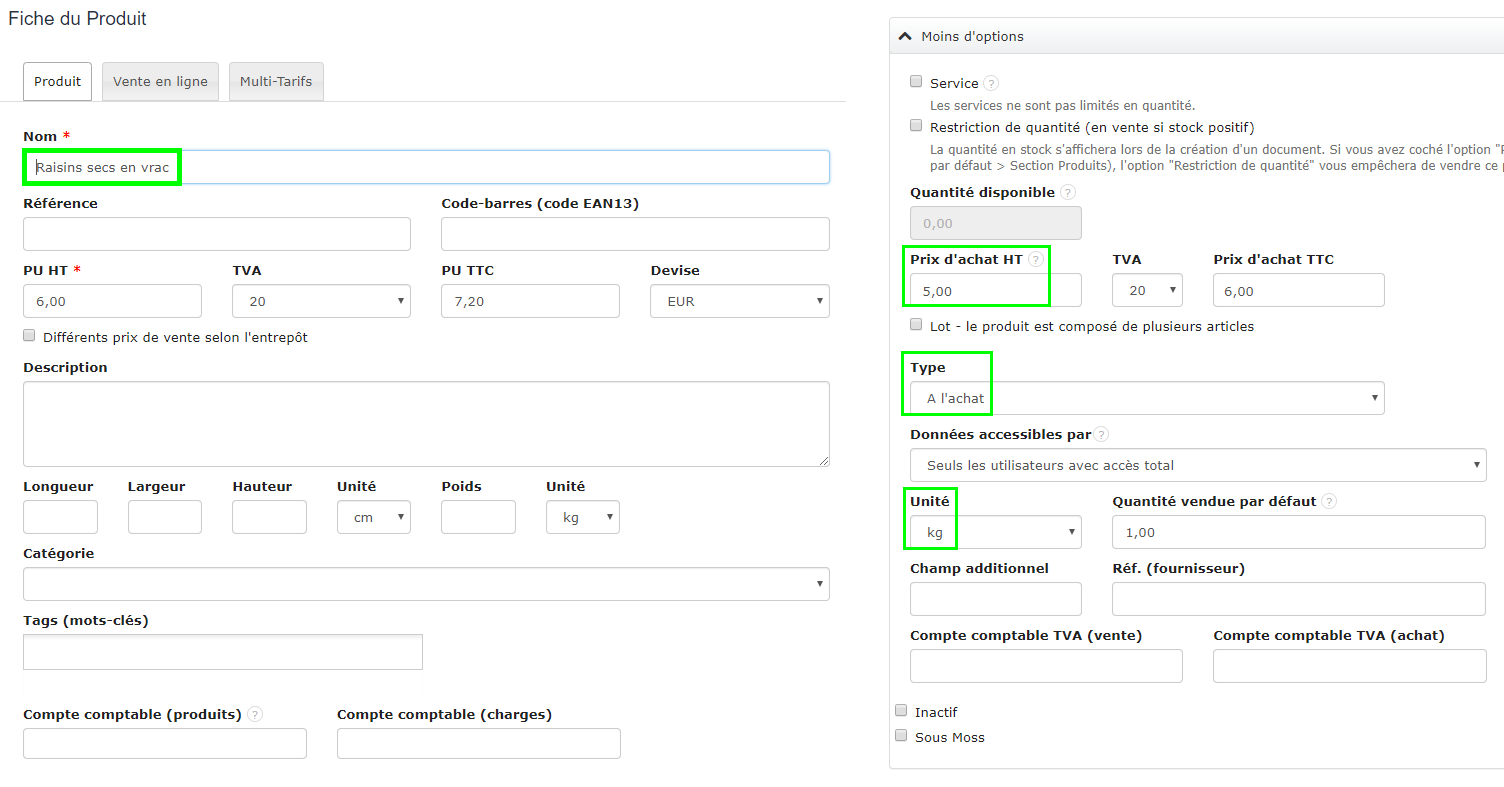Enable Lot - produit composé de plusieurs articles
This screenshot has height=787, width=1504.
pos(916,324)
